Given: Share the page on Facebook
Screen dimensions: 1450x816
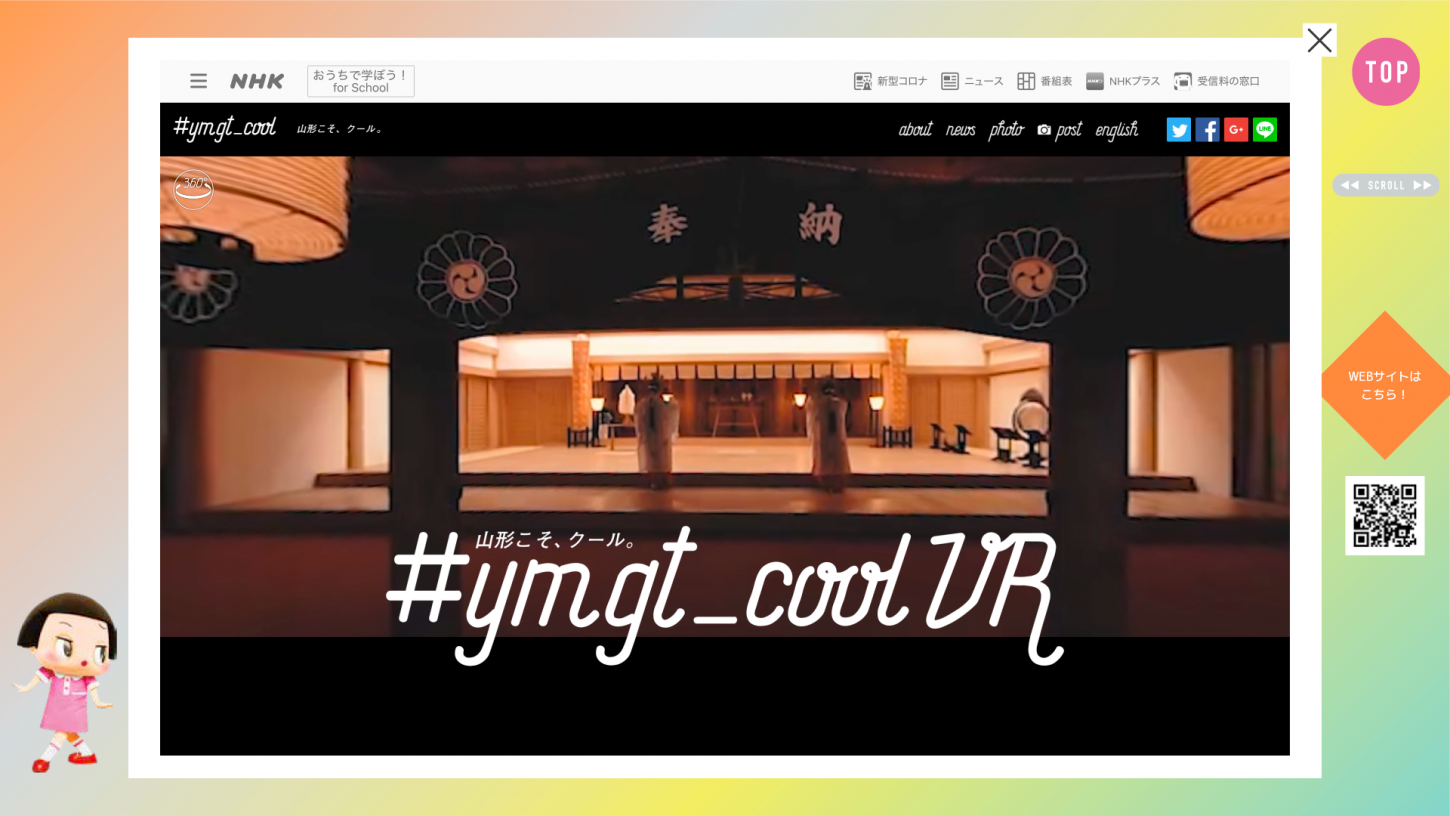Looking at the screenshot, I should (x=1207, y=130).
